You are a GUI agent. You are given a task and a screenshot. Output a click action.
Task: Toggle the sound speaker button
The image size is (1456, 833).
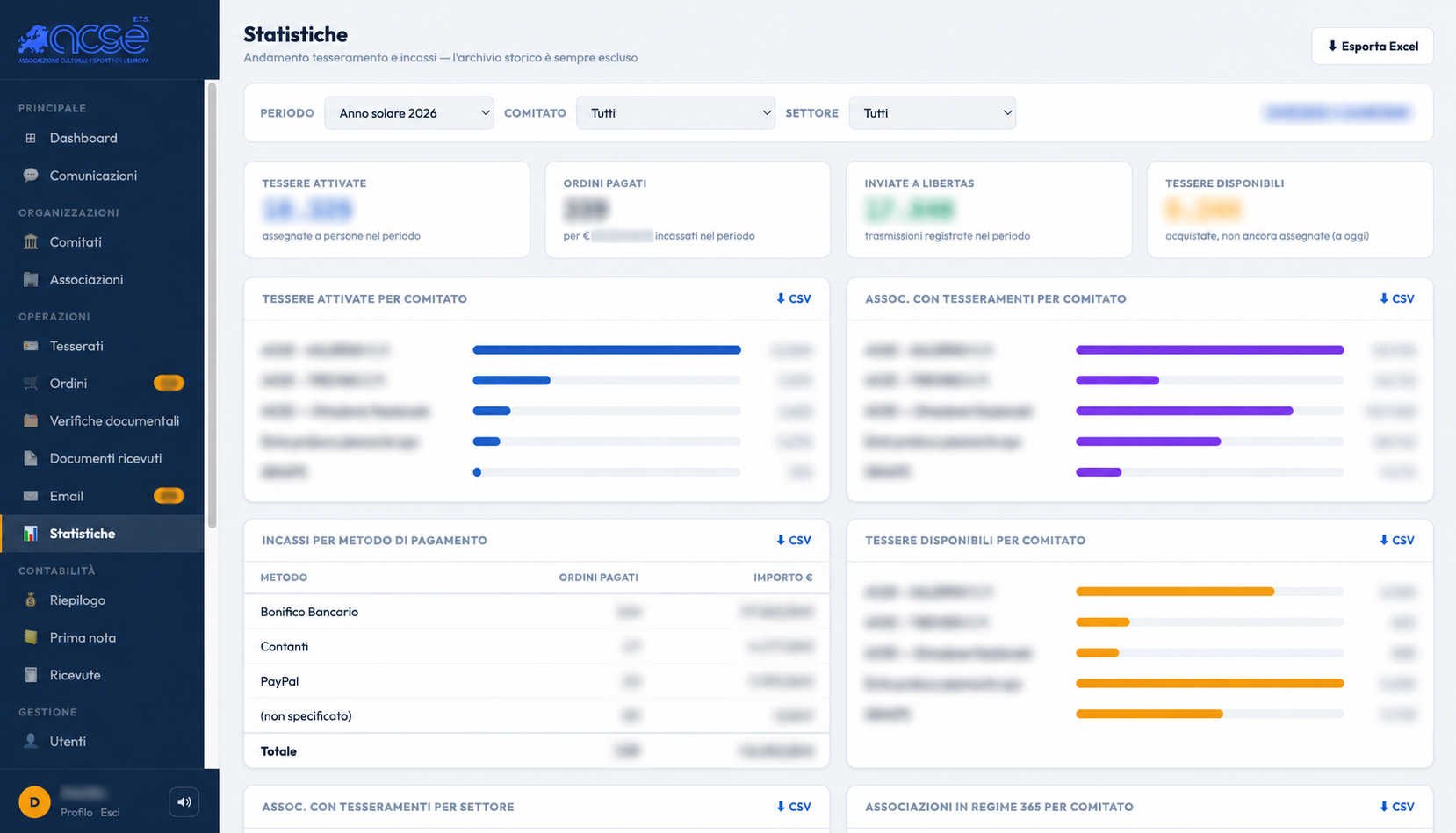tap(184, 802)
